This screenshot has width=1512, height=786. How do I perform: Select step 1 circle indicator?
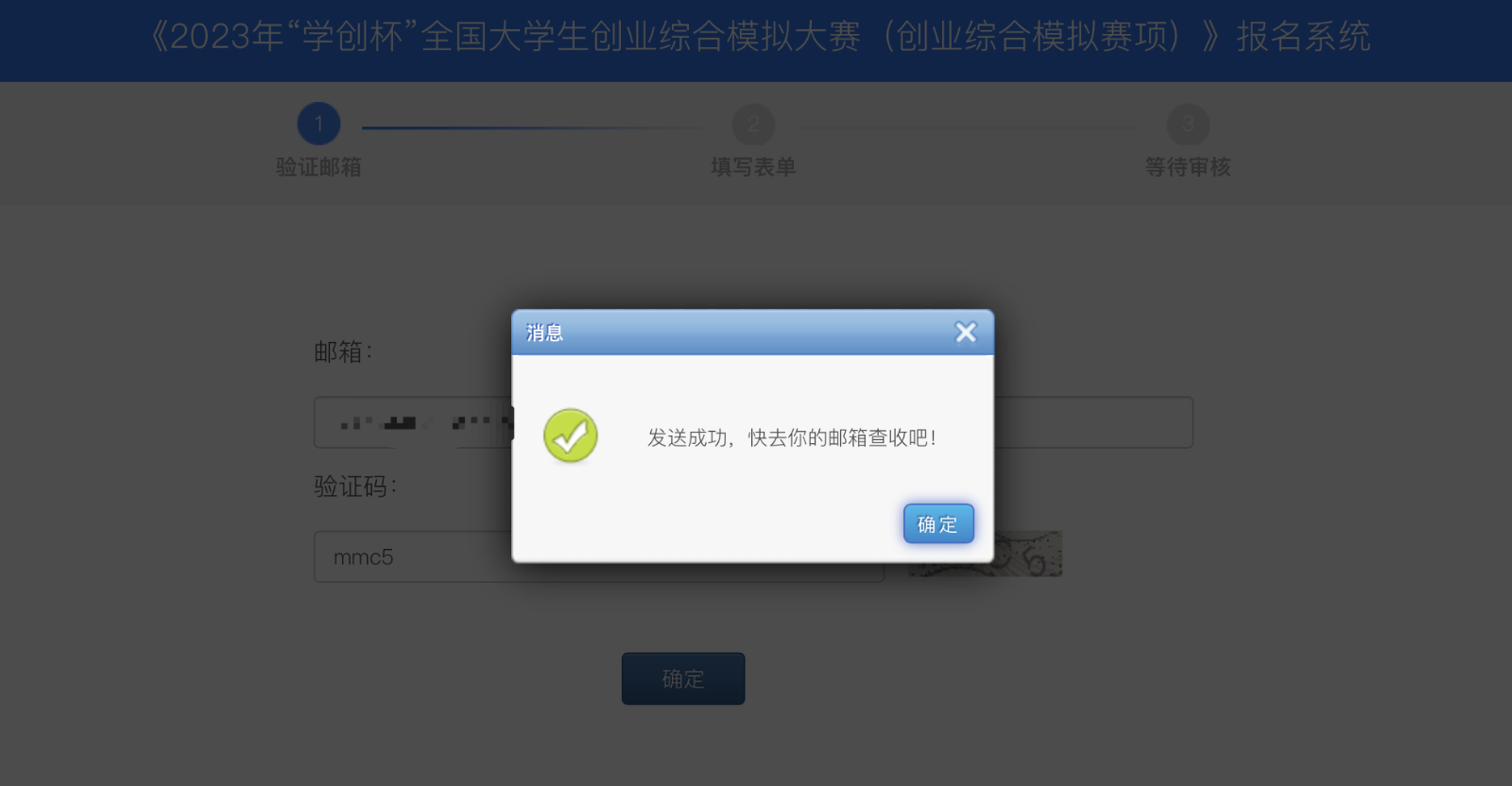pyautogui.click(x=318, y=124)
